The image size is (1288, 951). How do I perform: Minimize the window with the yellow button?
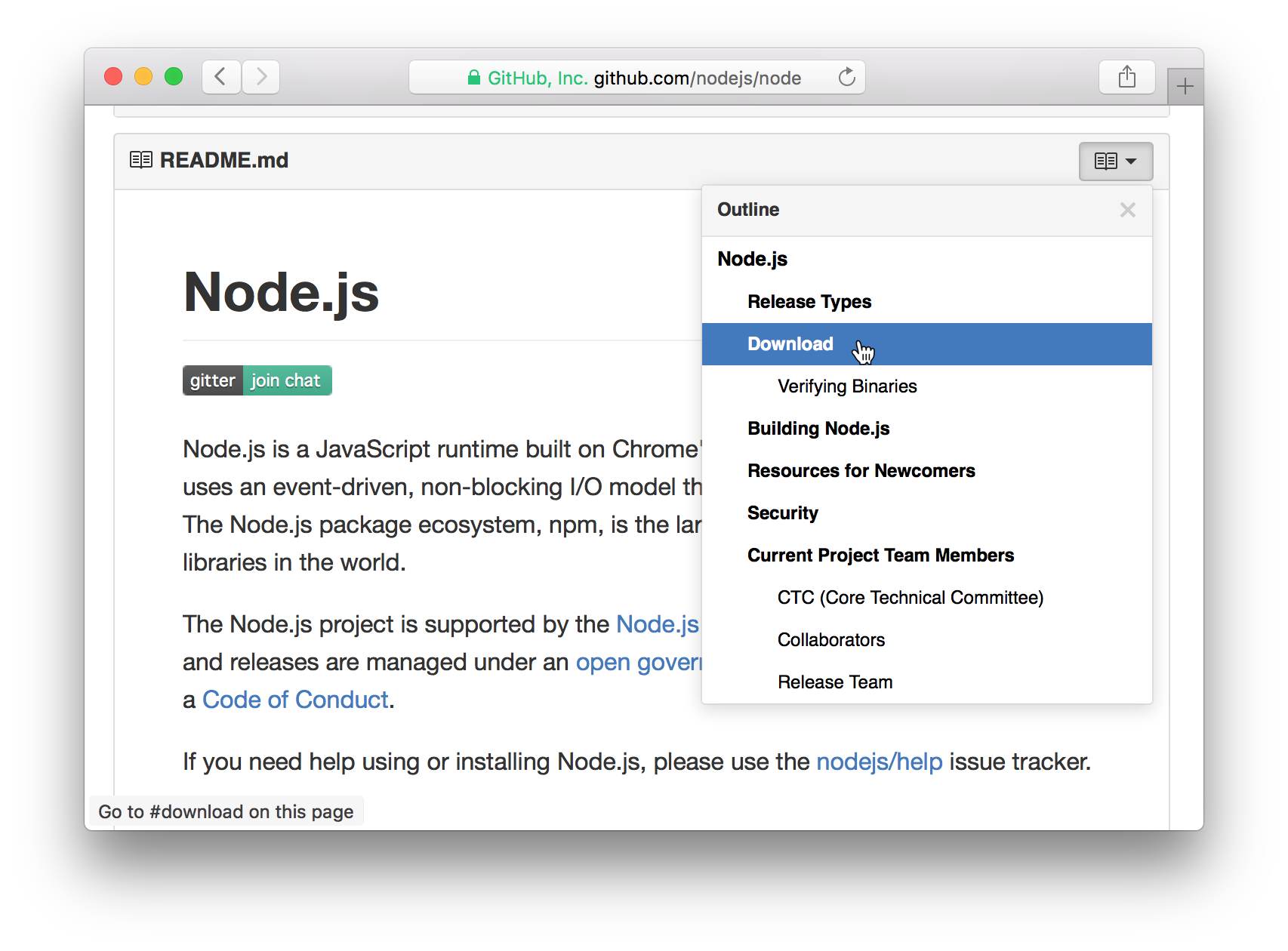(143, 77)
